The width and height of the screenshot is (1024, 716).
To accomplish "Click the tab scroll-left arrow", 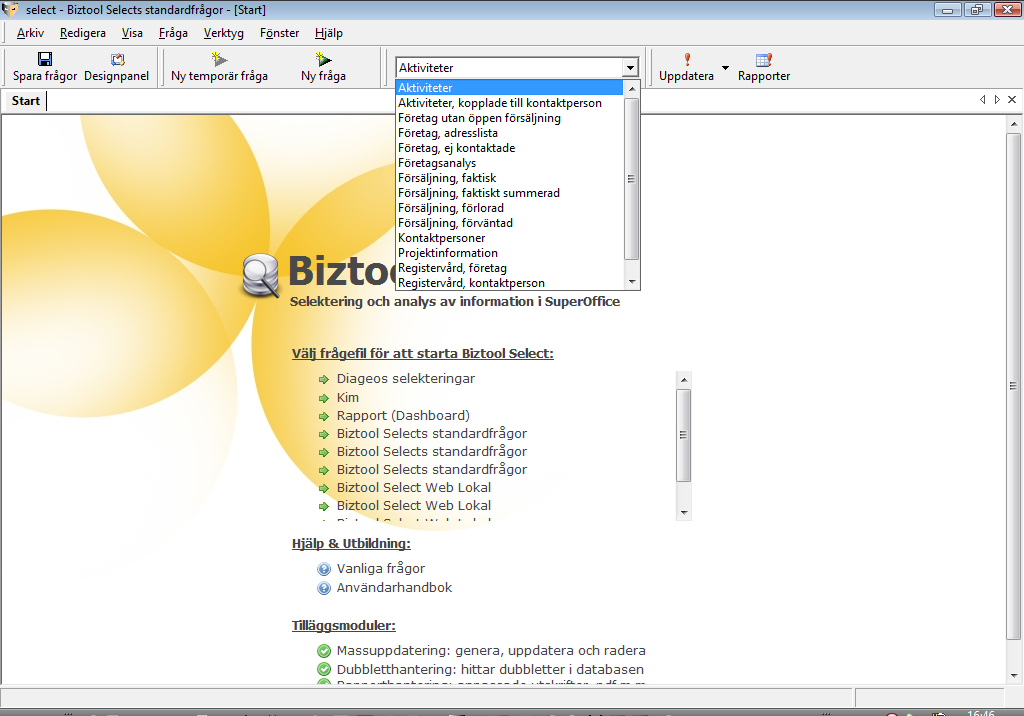I will coord(982,99).
